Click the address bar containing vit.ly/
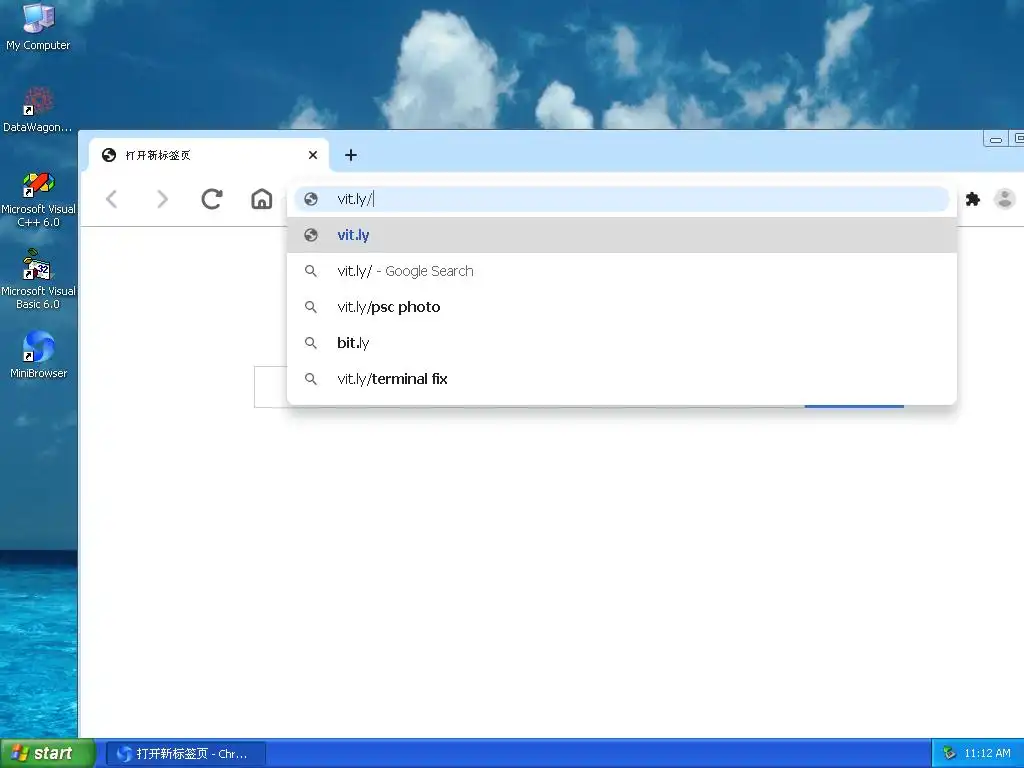Screen dimensions: 1024x768 pos(622,199)
